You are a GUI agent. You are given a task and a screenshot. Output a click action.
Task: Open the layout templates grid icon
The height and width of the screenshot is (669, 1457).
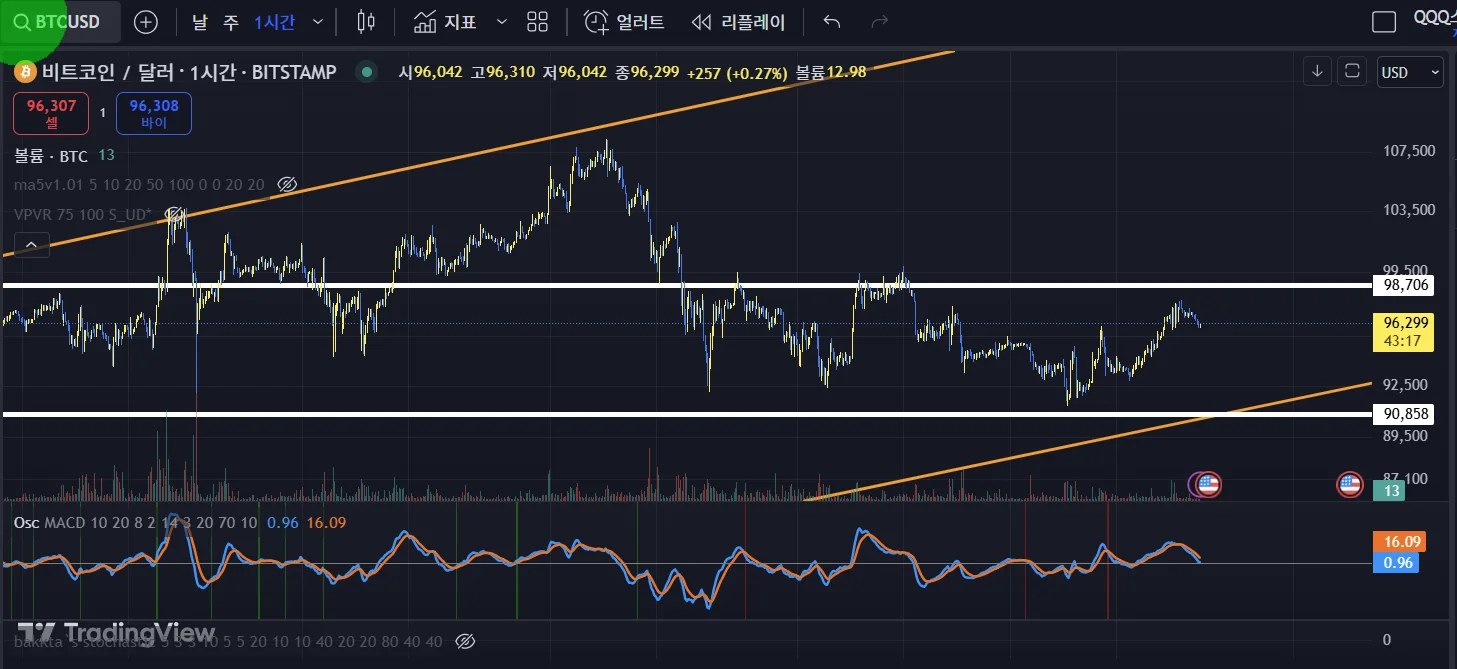click(x=537, y=22)
